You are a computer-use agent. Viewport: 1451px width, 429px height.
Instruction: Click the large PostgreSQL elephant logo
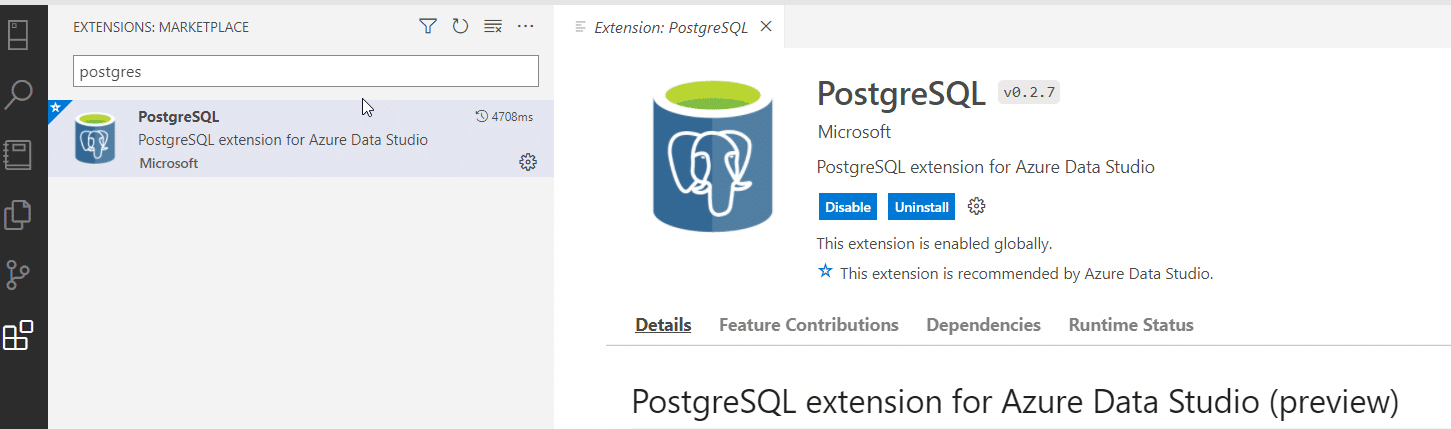coord(712,155)
